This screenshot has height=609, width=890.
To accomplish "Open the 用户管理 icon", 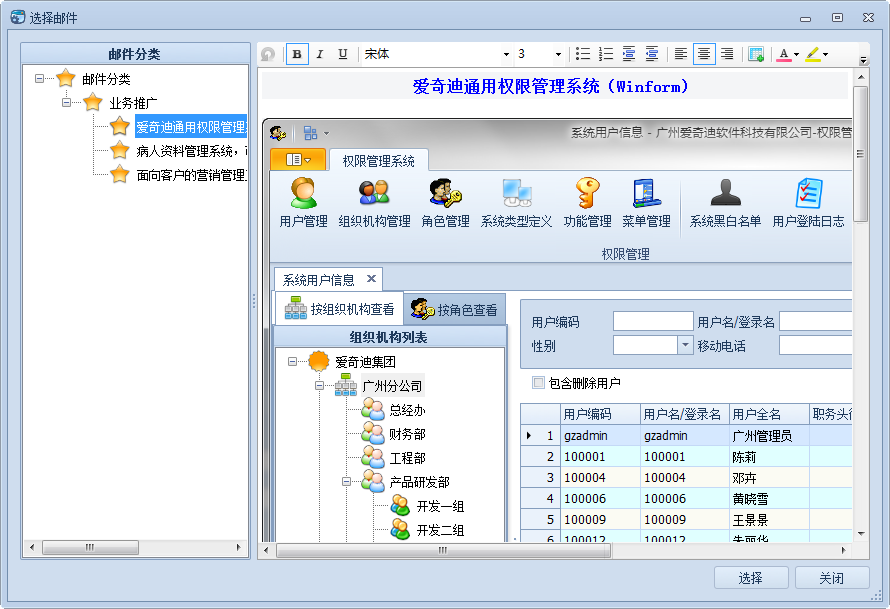I will click(304, 203).
